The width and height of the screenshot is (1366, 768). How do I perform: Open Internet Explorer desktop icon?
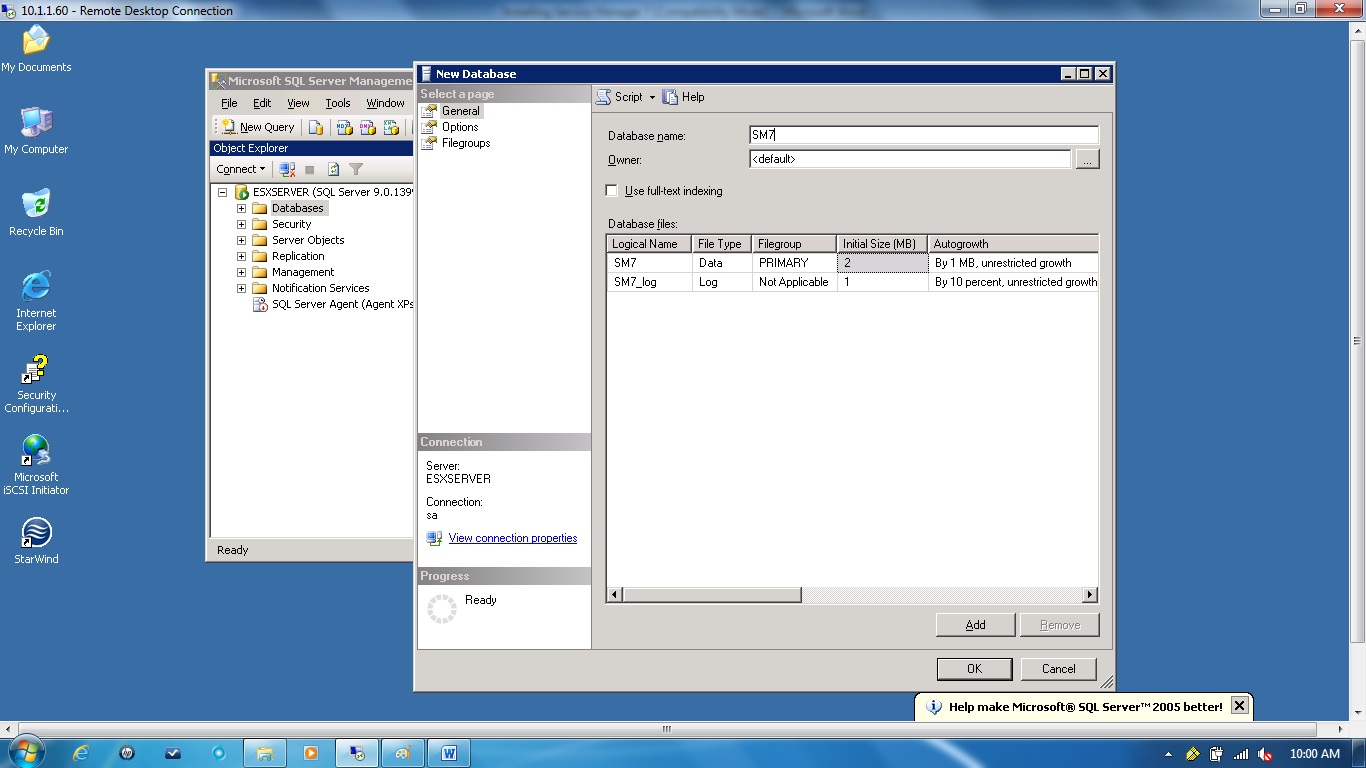tap(36, 300)
